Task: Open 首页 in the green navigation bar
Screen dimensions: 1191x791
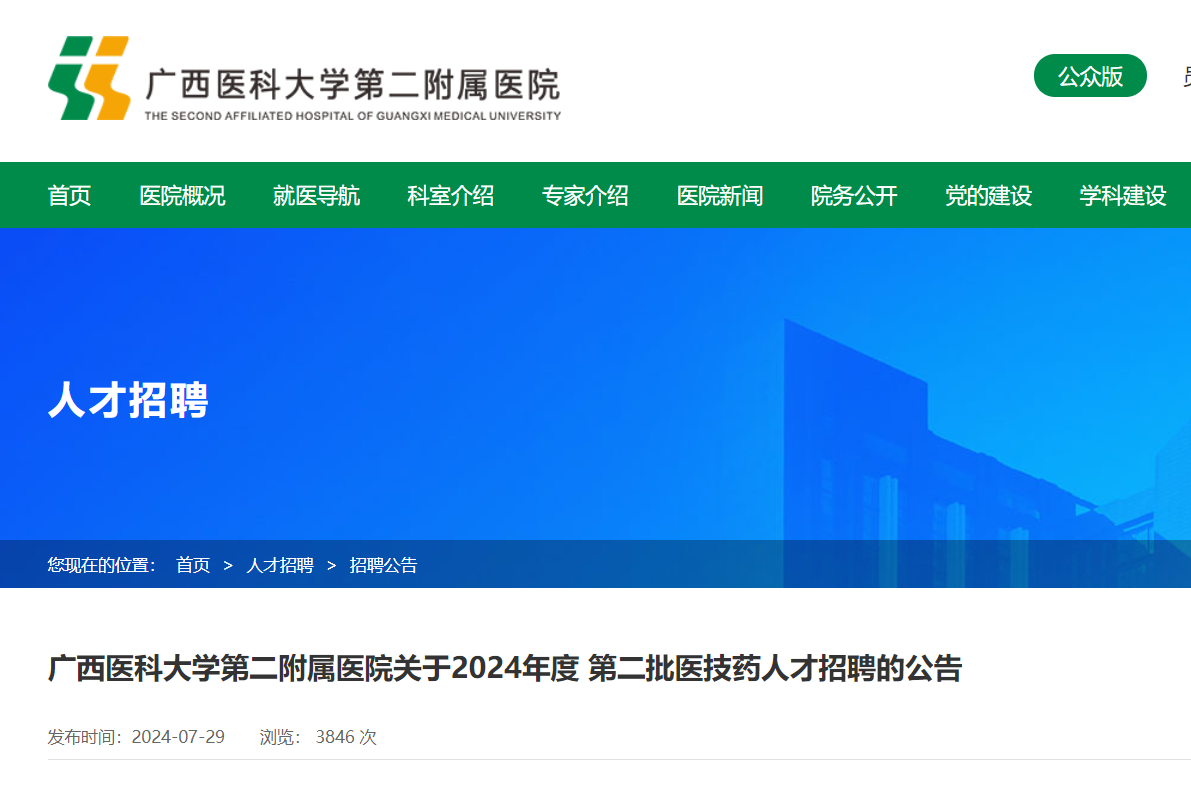Action: point(69,195)
